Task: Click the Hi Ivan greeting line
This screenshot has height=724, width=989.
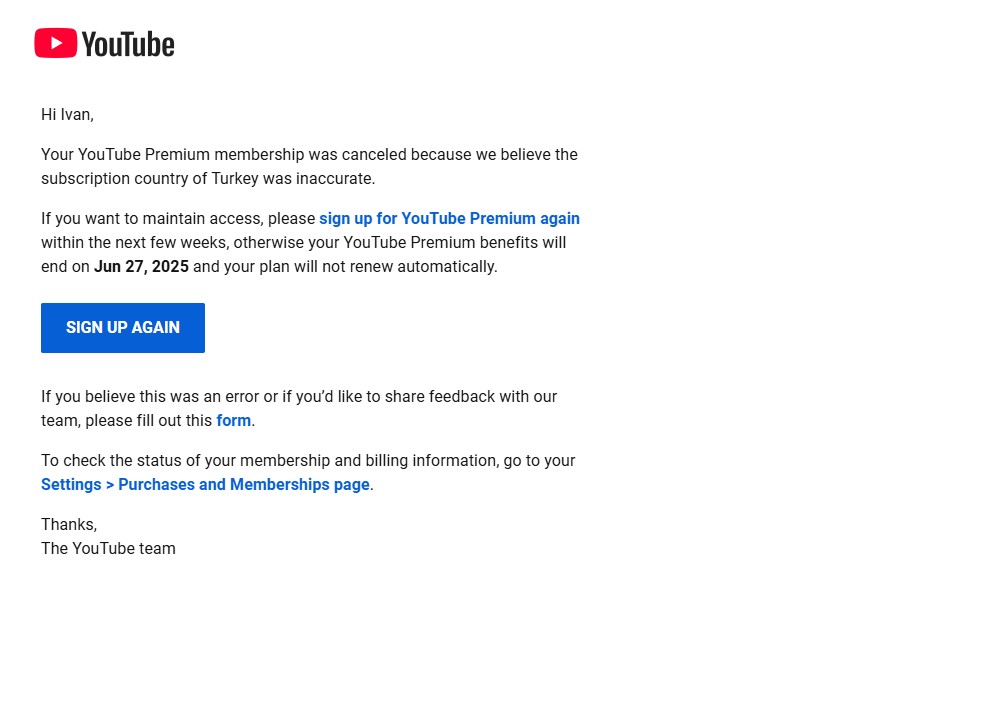Action: [x=67, y=115]
